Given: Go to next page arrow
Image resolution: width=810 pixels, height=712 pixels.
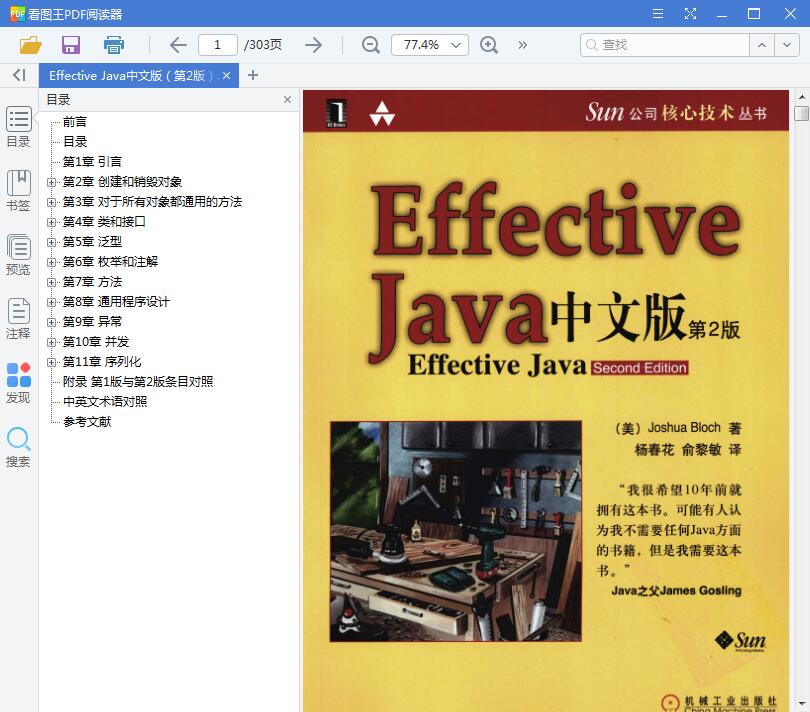Looking at the screenshot, I should pos(313,45).
